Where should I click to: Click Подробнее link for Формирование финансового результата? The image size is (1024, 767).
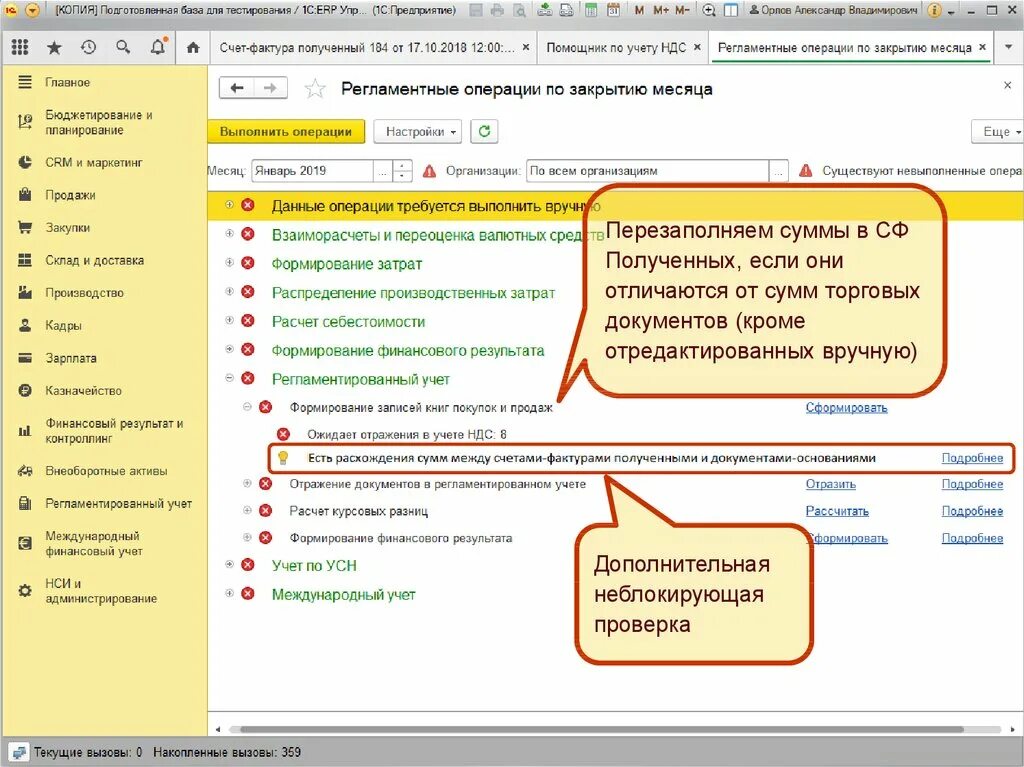pos(972,538)
